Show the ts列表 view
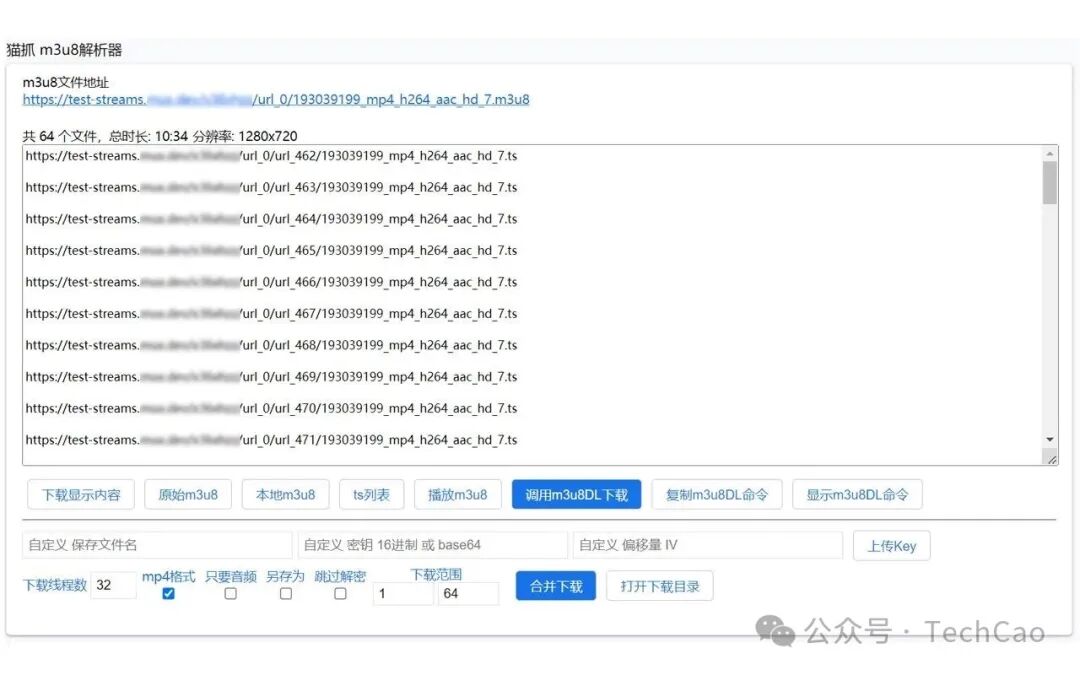 coord(371,495)
